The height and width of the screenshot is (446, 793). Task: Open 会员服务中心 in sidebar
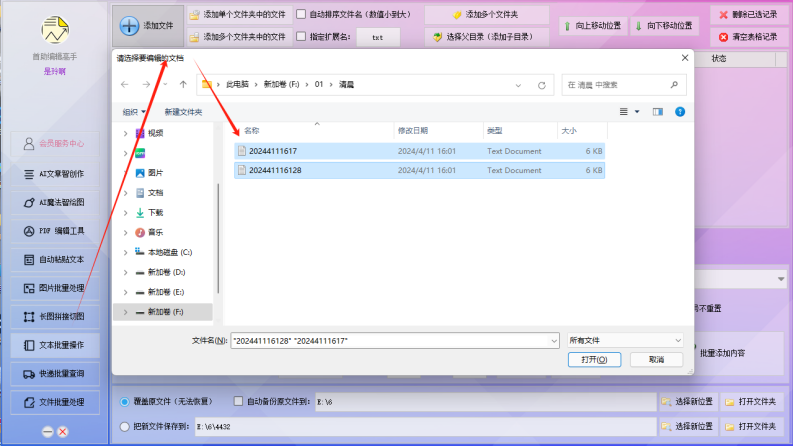[x=55, y=144]
